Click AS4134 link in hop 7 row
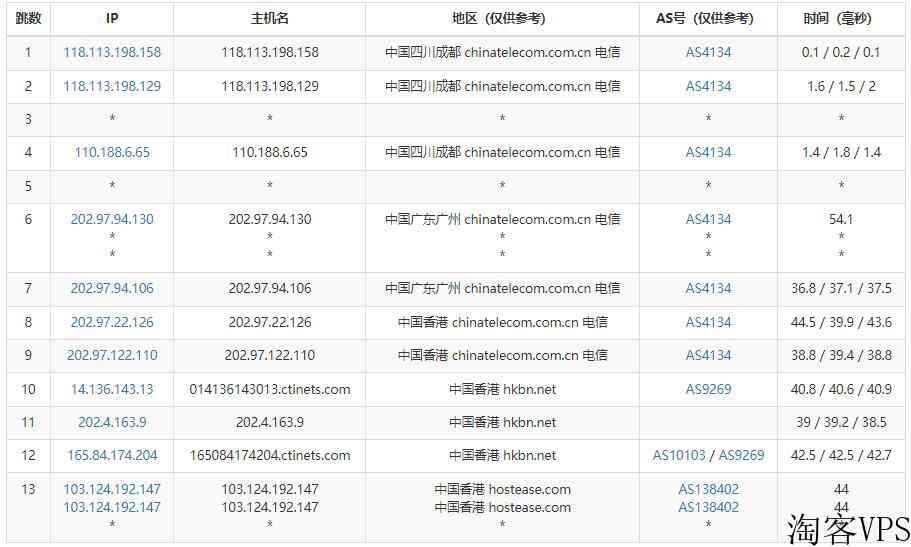The image size is (911, 547). click(708, 288)
